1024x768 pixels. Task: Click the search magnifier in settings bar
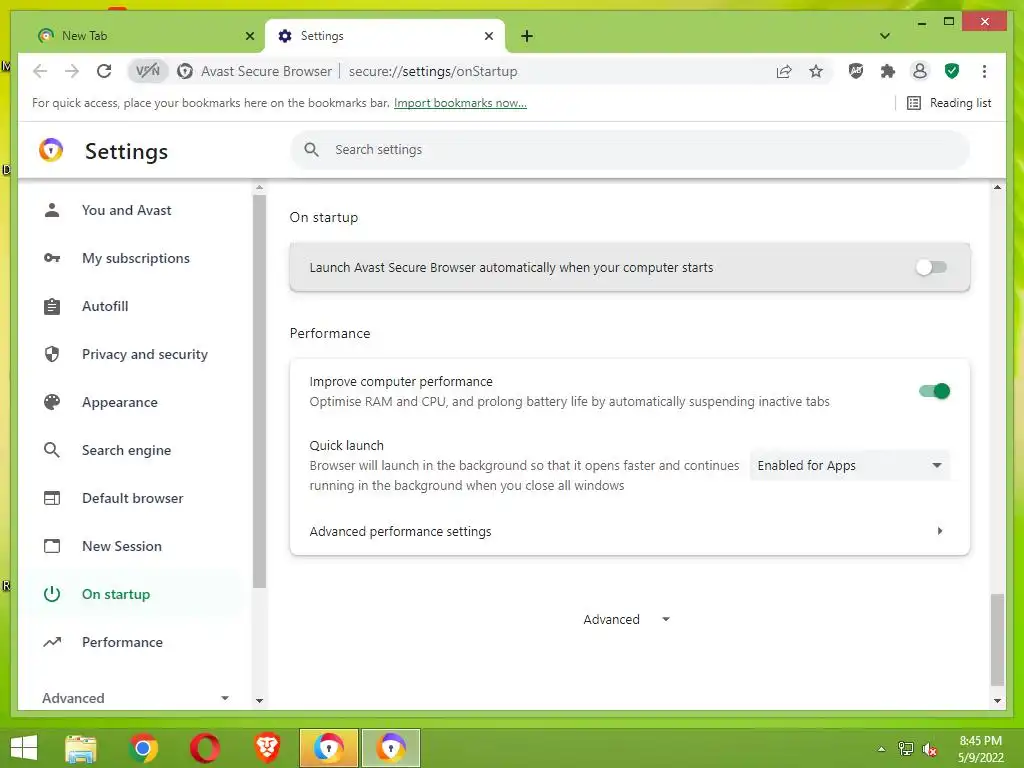coord(312,150)
